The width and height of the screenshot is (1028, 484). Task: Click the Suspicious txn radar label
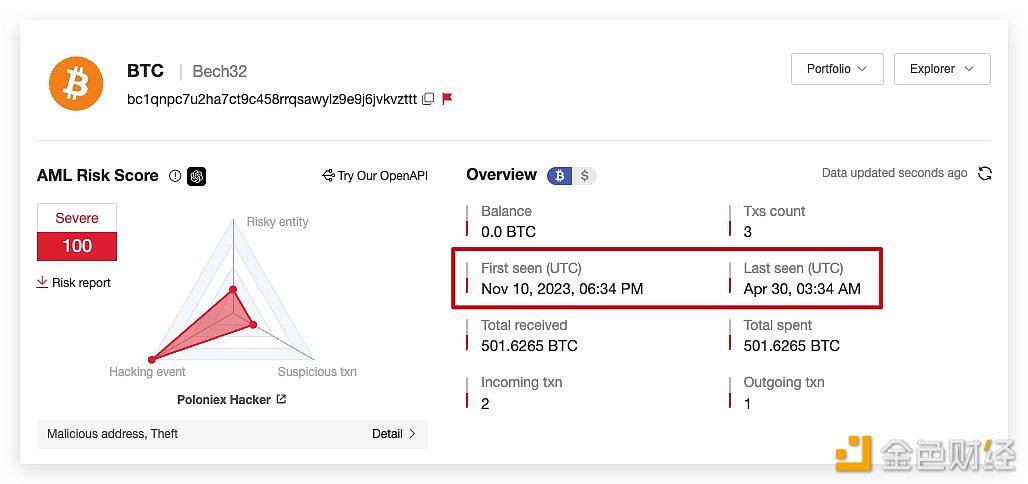coord(317,372)
